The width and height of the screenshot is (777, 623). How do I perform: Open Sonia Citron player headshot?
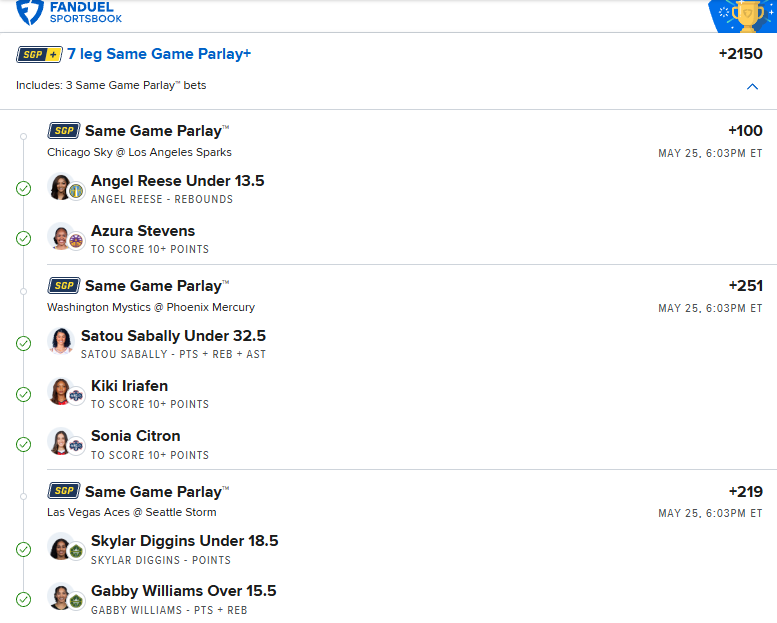pos(60,442)
